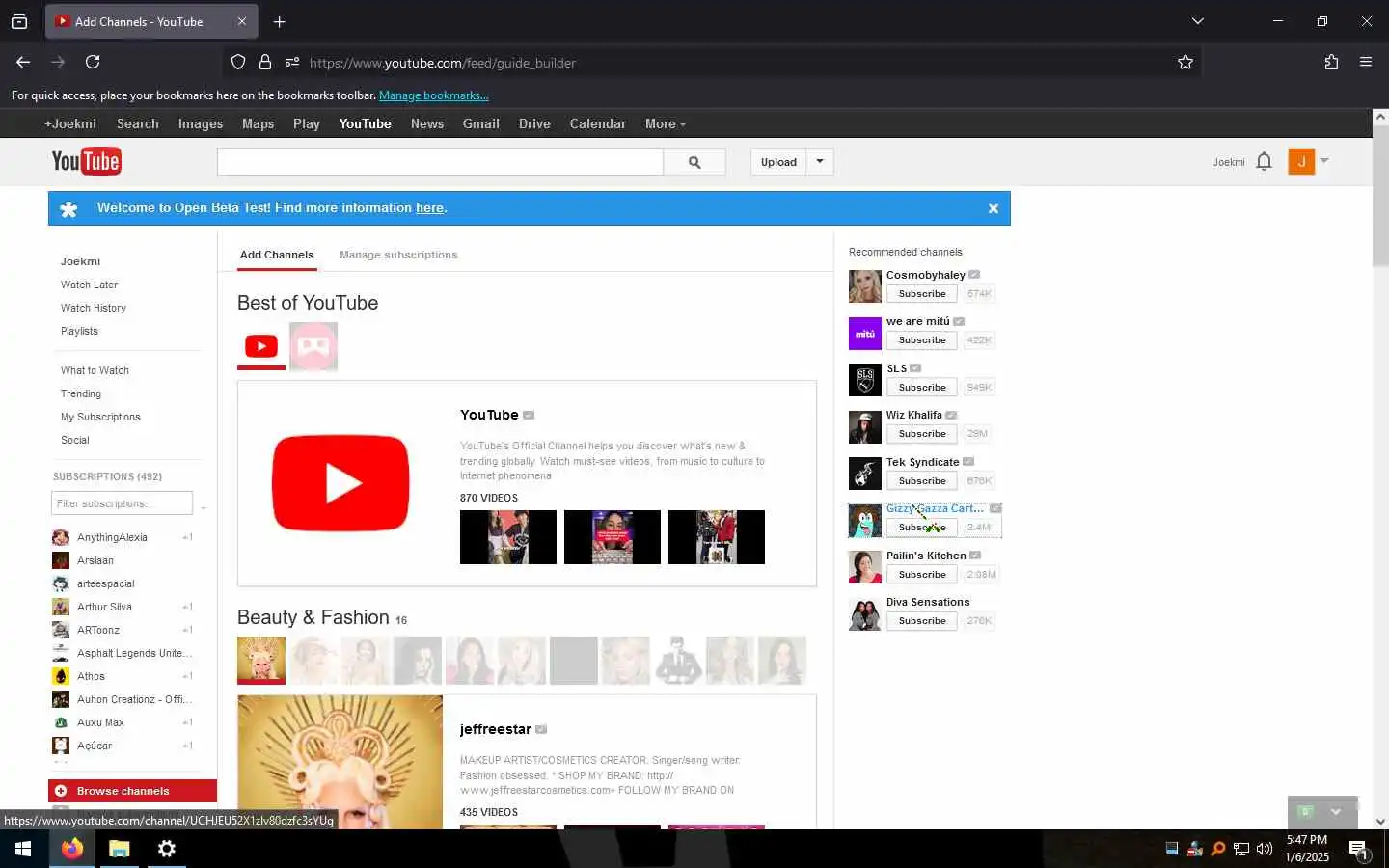Click the Auxu Max subscription avatar
Screen dimensions: 1389x868
pos(61,722)
